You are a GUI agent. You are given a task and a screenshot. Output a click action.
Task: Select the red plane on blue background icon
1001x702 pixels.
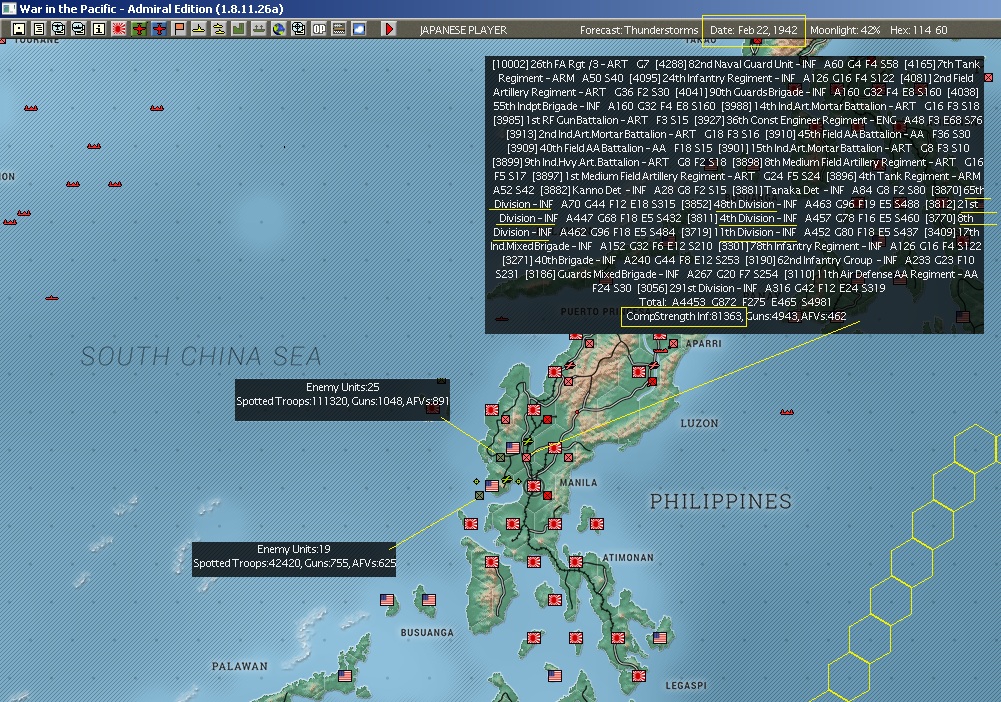coord(159,29)
